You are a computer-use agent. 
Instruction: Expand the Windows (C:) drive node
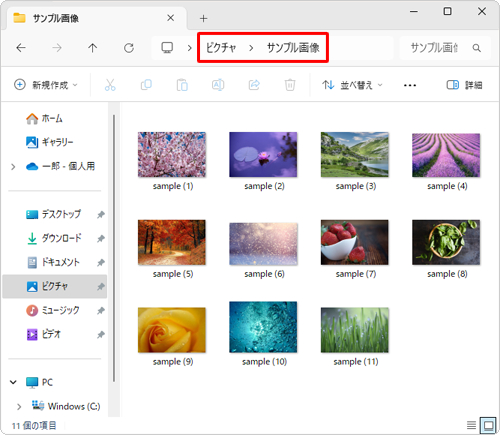click(x=19, y=406)
